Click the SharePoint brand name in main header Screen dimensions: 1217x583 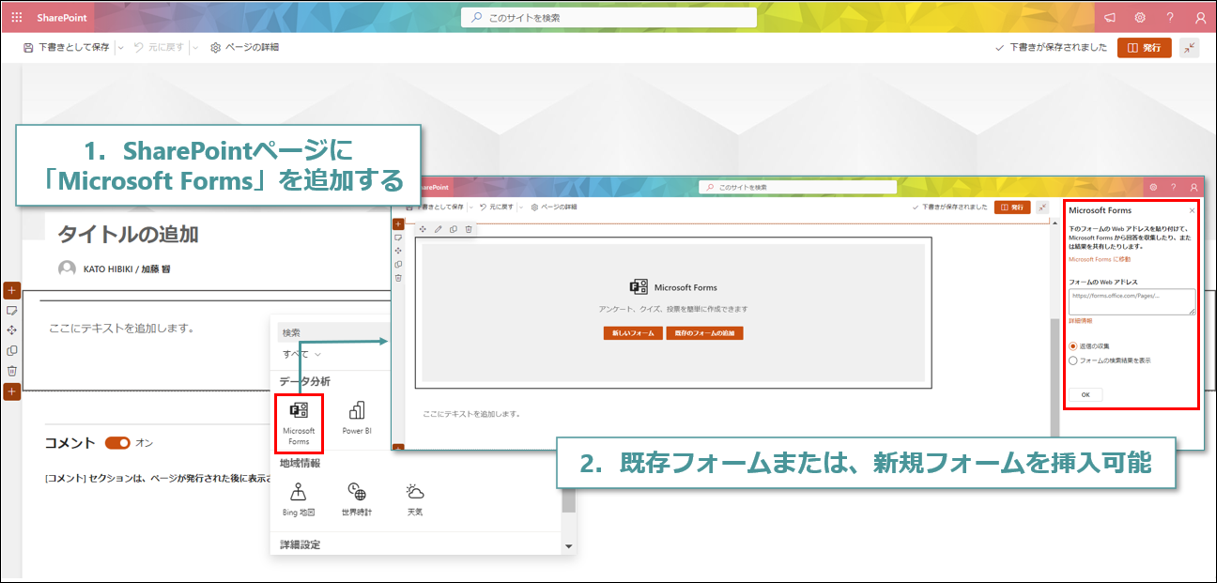(62, 17)
